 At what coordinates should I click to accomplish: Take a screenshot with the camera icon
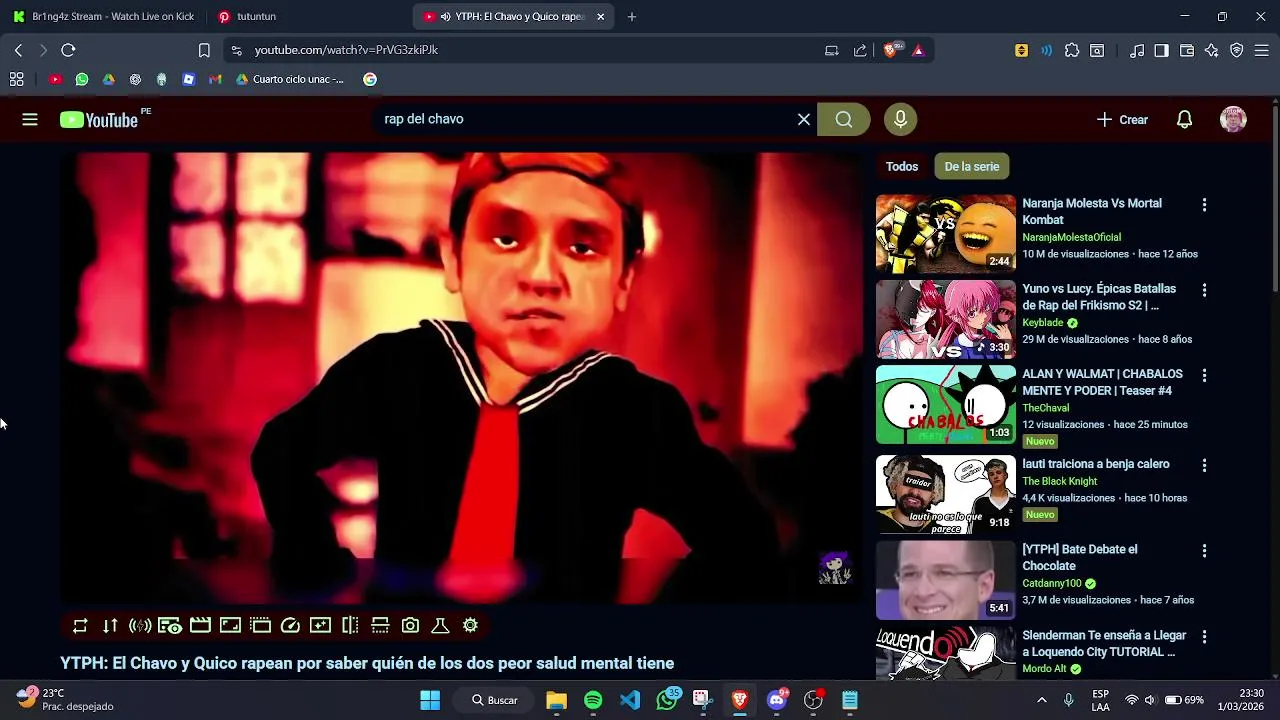[x=410, y=626]
